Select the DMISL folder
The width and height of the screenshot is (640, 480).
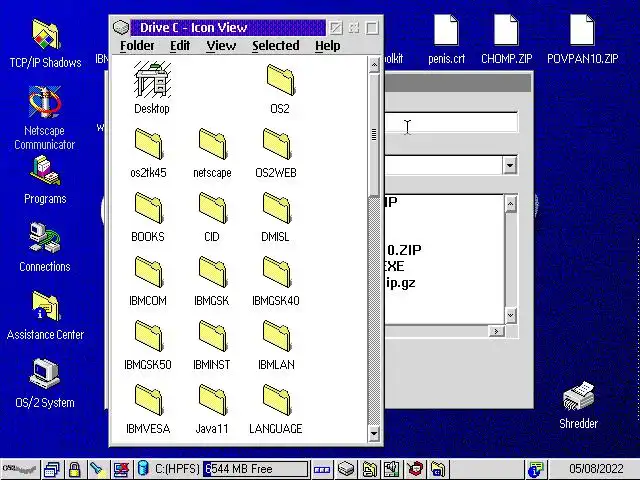tap(276, 208)
